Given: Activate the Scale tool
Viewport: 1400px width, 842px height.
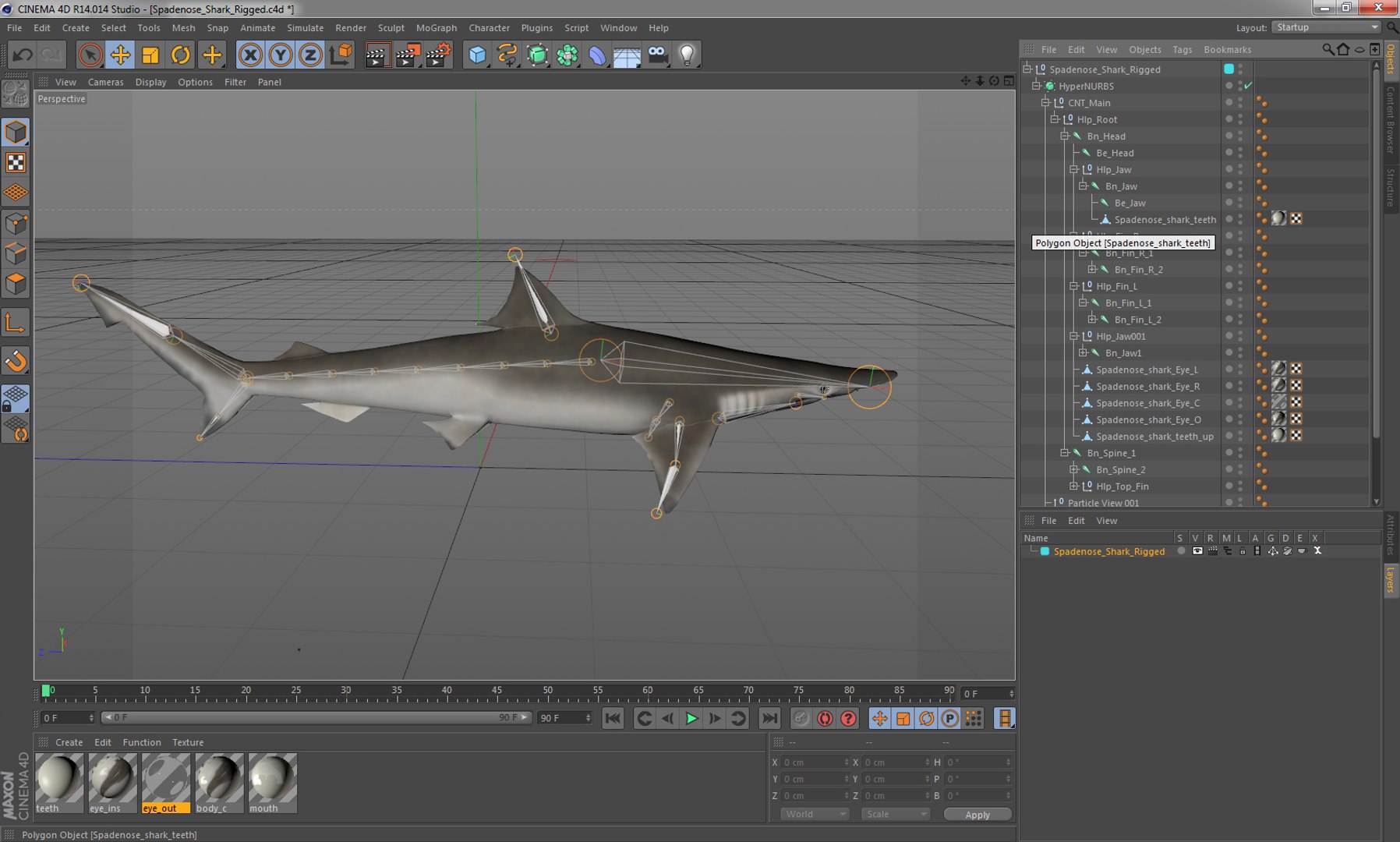Looking at the screenshot, I should coord(150,55).
